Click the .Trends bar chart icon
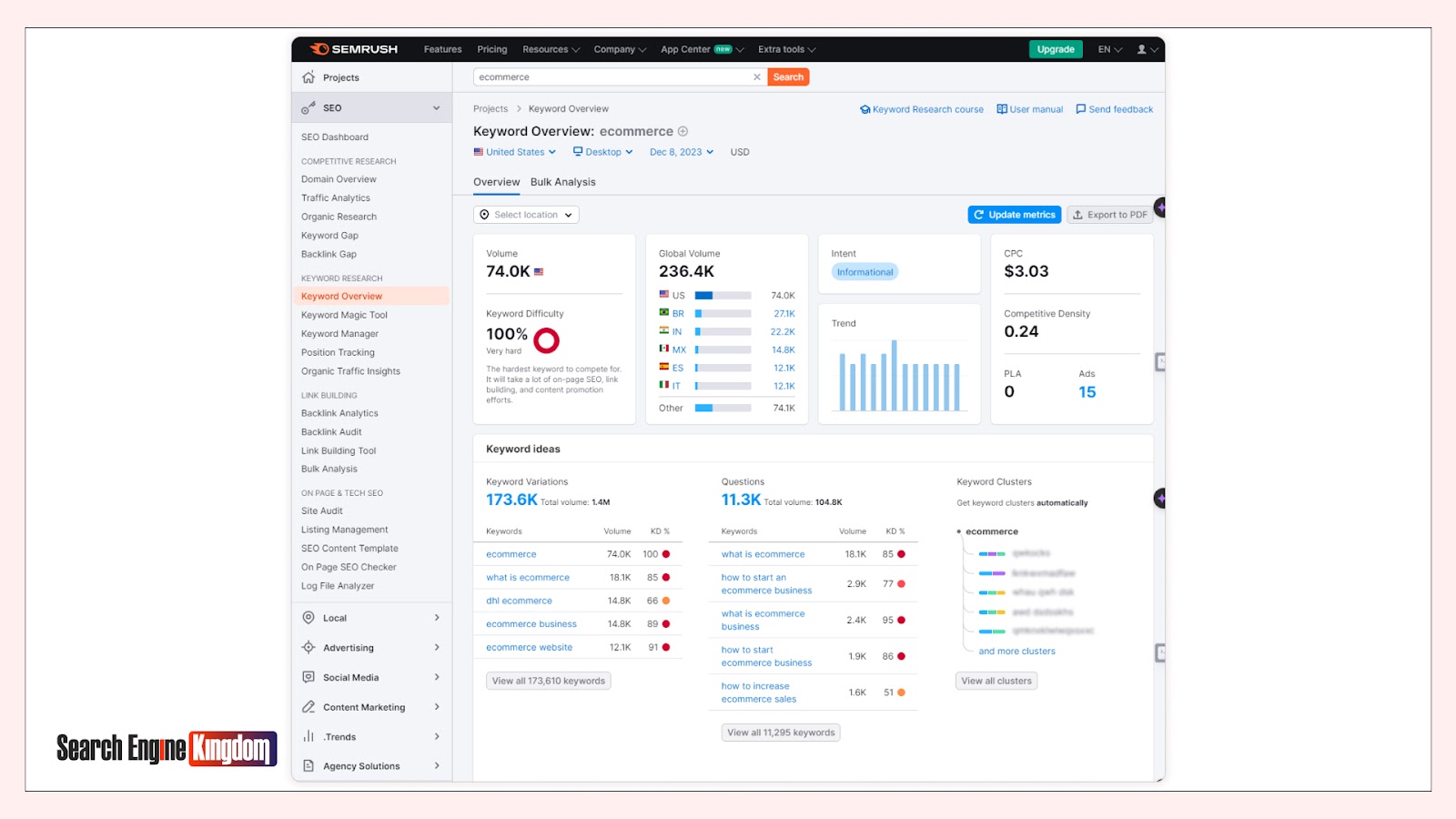Image resolution: width=1456 pixels, height=819 pixels. tap(308, 736)
